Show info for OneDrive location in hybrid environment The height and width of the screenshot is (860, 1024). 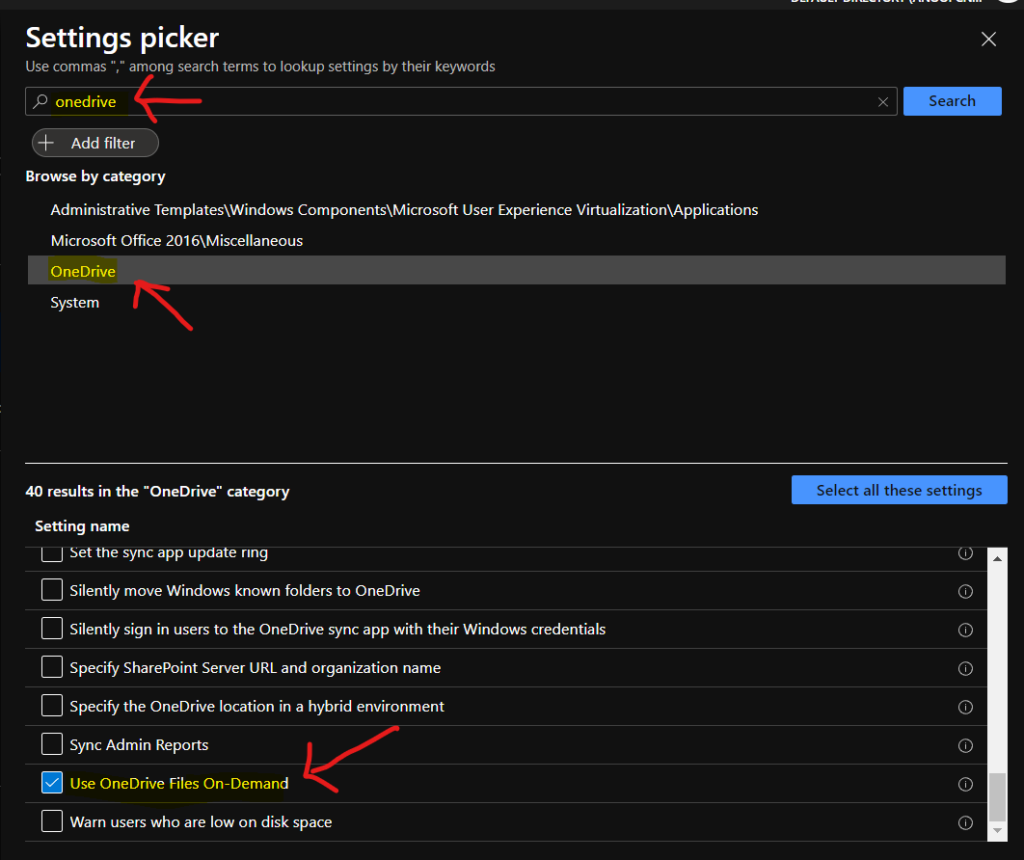click(965, 707)
